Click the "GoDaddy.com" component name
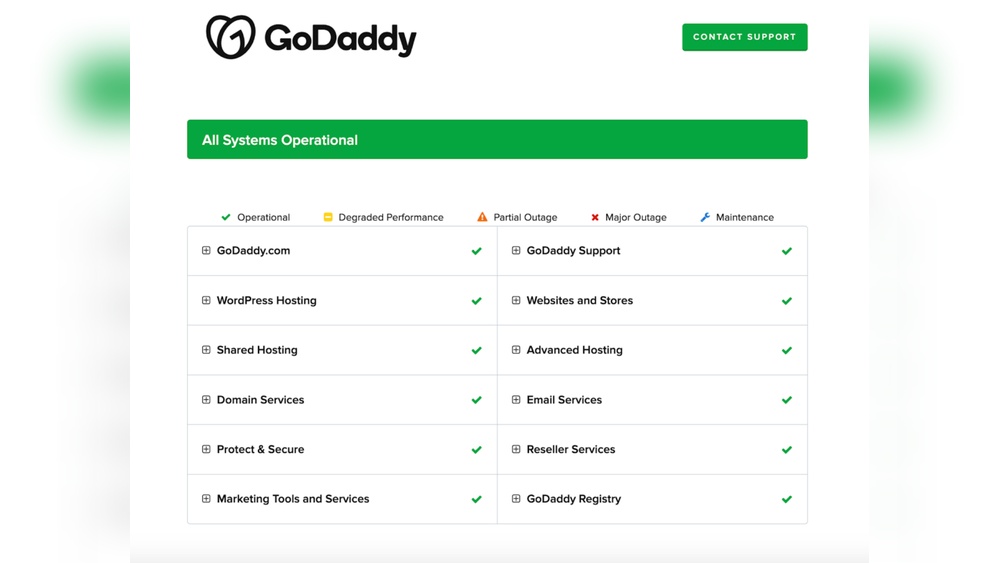 tap(253, 251)
